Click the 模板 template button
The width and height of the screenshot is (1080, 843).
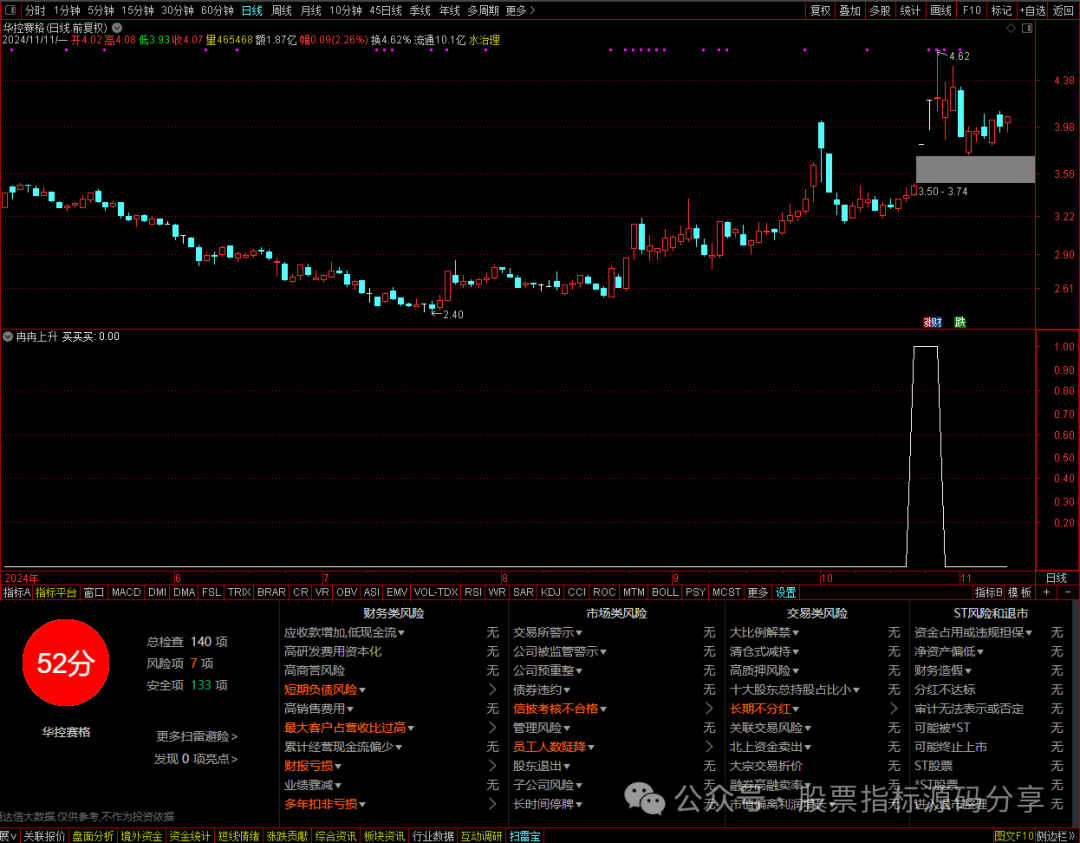pos(1020,592)
